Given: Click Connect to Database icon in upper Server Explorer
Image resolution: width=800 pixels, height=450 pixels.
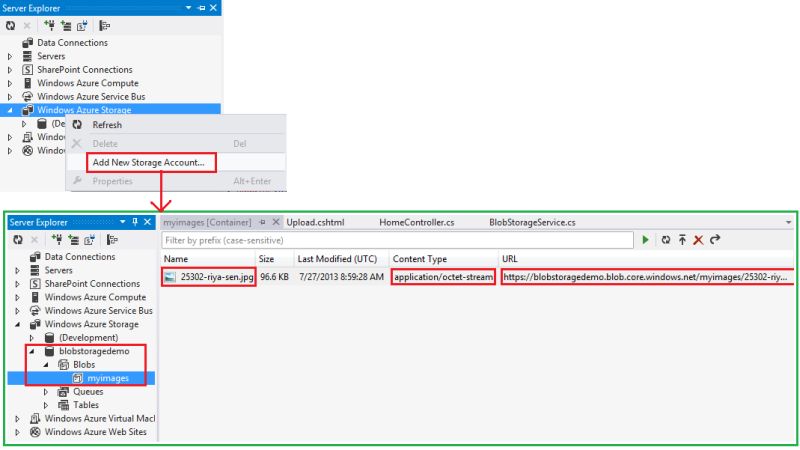Looking at the screenshot, I should pyautogui.click(x=49, y=26).
